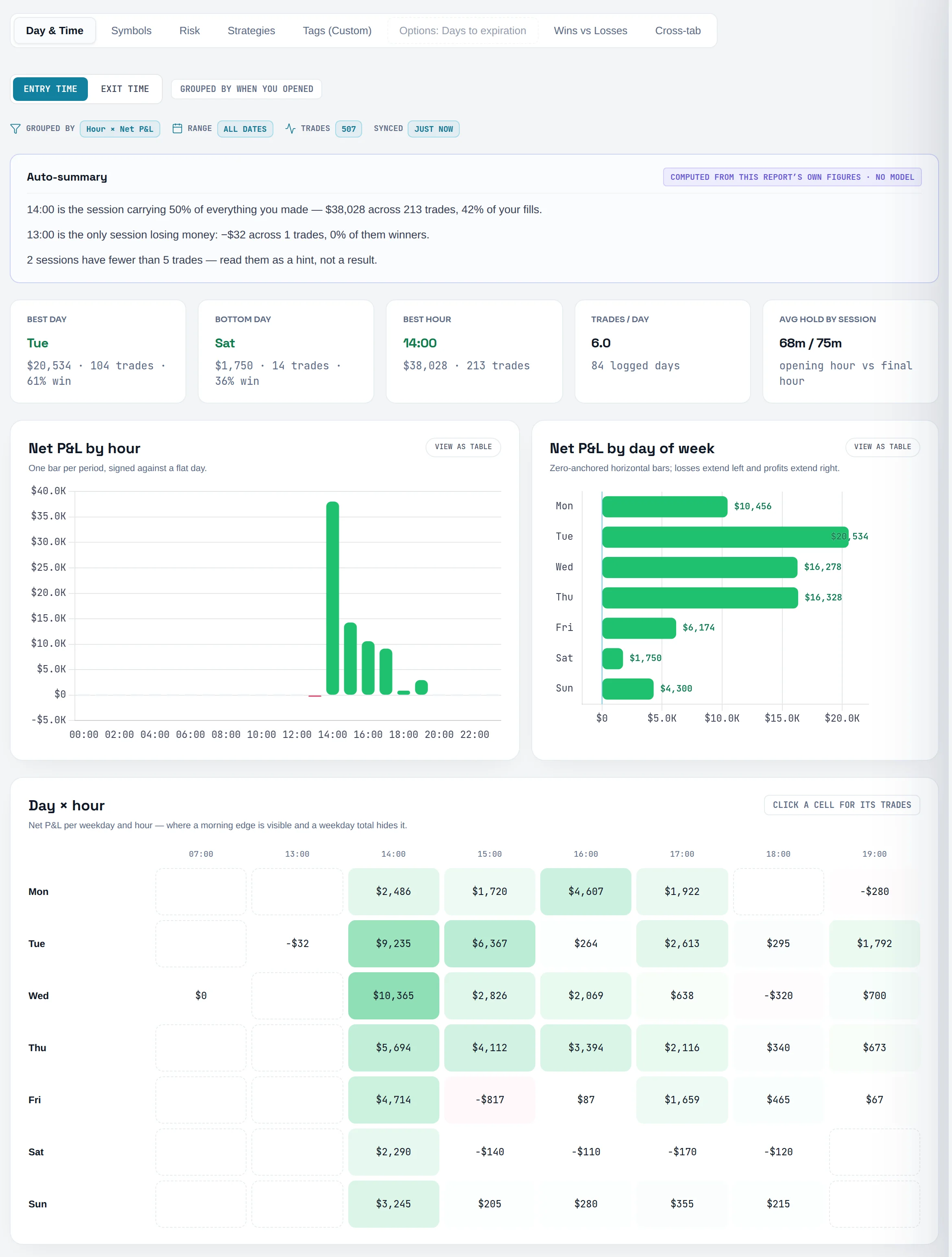Click the calendar range icon
This screenshot has height=1257, width=952.
click(177, 129)
